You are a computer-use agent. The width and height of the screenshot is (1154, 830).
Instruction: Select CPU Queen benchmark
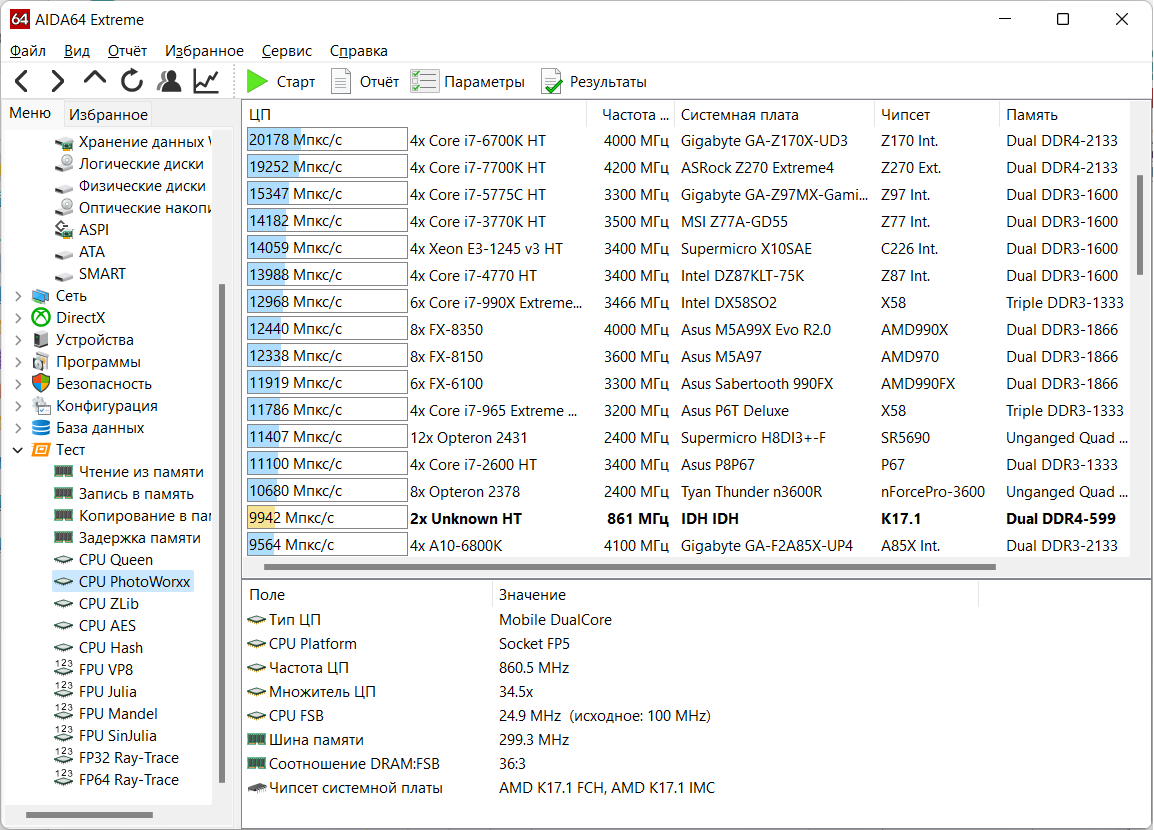pyautogui.click(x=115, y=560)
